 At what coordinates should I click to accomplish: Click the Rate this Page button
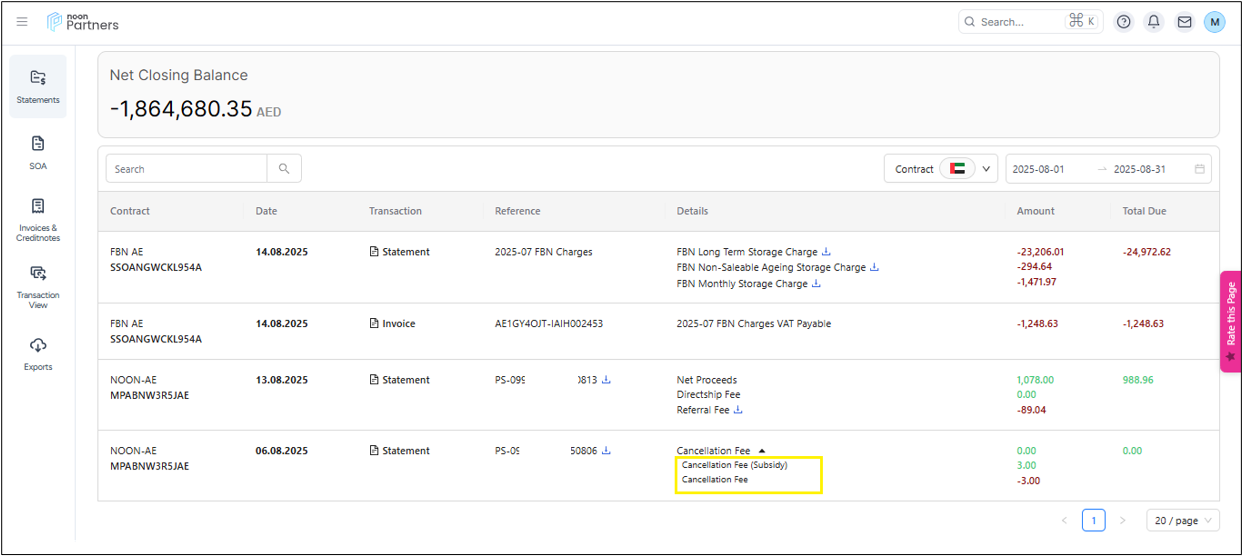(1230, 321)
